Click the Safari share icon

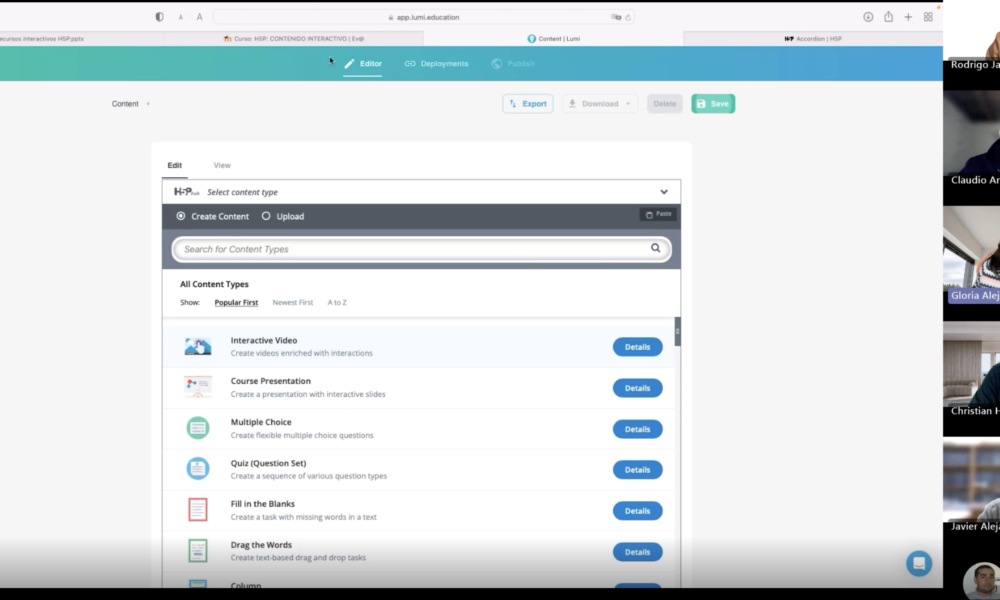click(x=888, y=17)
